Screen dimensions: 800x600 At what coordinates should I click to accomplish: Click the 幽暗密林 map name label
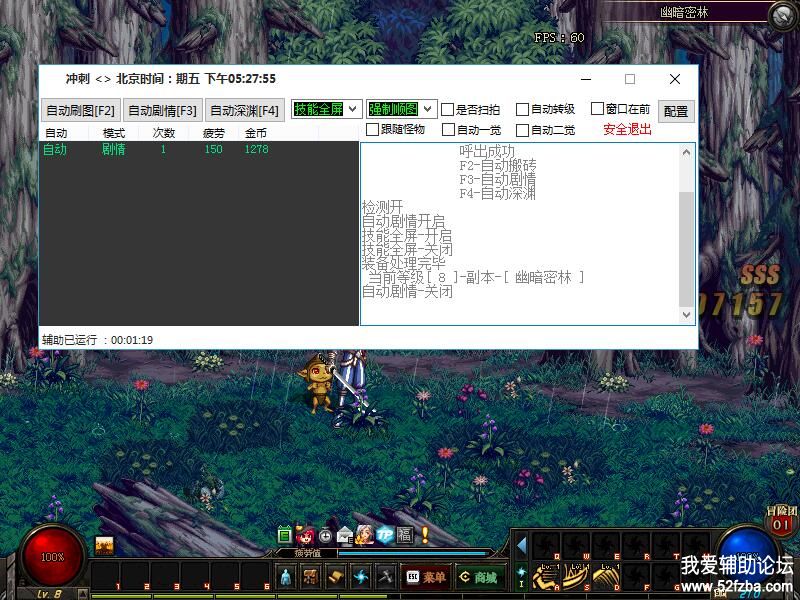[x=684, y=12]
